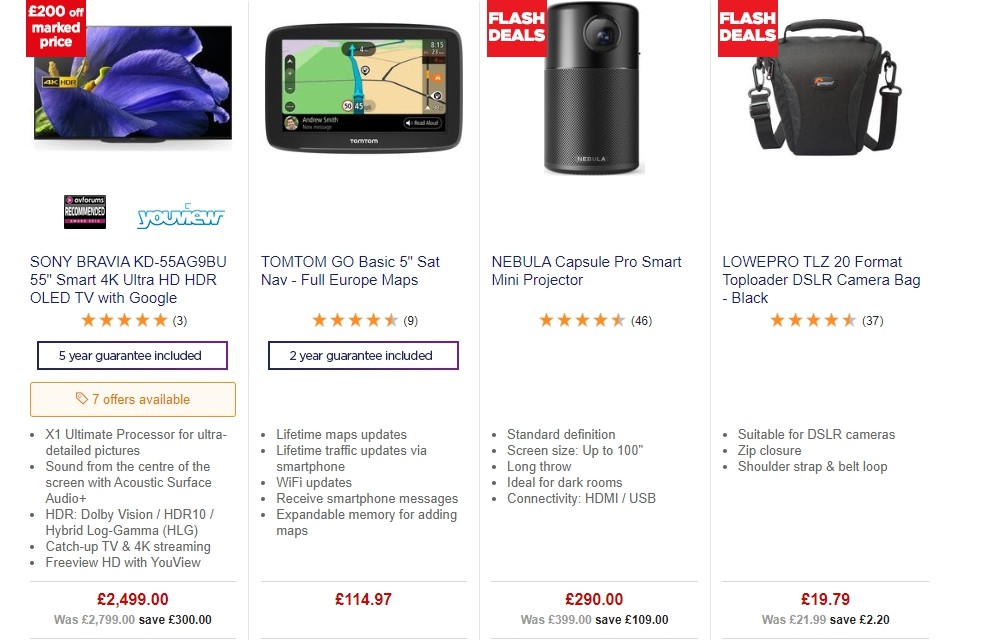Viewport: 981px width, 640px height.
Task: Open the NEBULA Capsule Pro Mini Projector listing
Action: 586,271
